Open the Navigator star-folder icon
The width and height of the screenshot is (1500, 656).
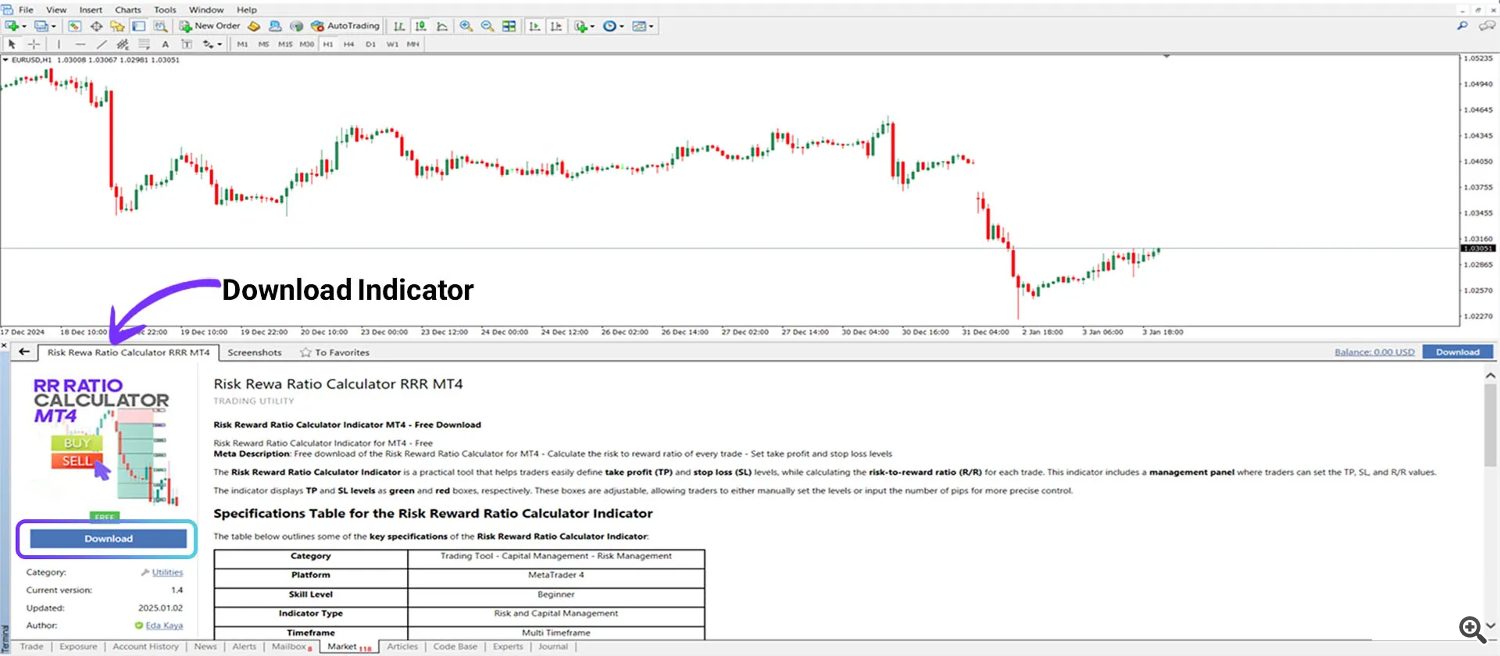[x=117, y=25]
